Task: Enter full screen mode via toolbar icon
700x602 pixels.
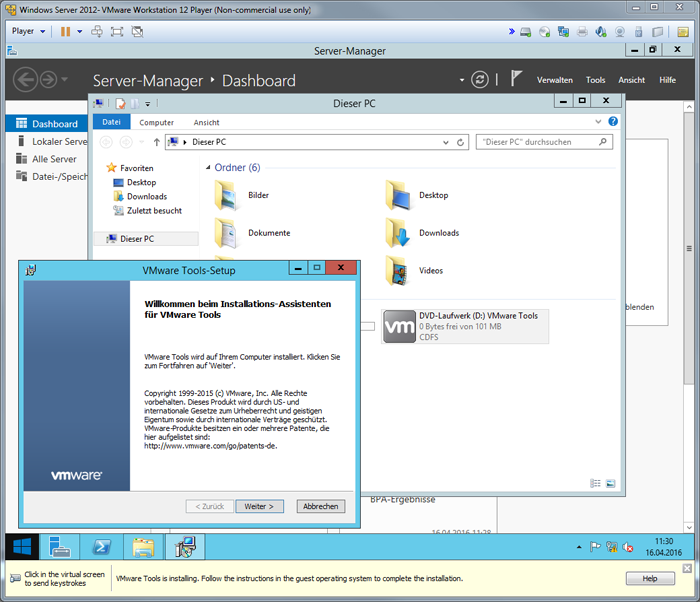Action: (x=117, y=31)
